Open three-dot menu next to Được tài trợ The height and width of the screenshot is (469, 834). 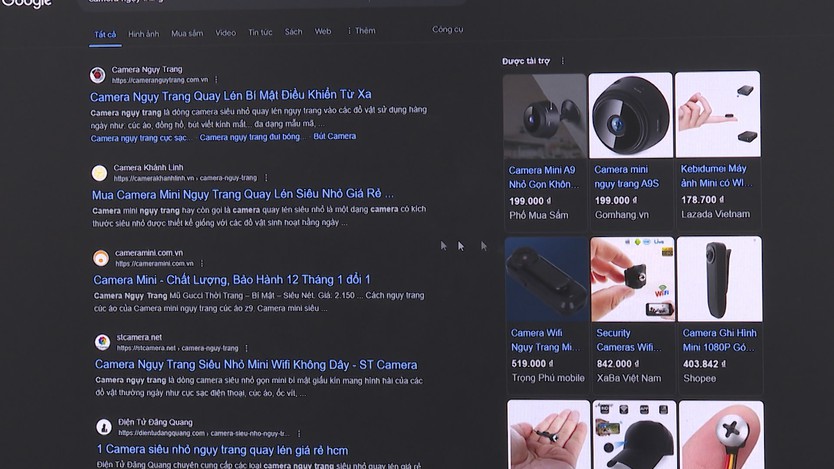(562, 61)
